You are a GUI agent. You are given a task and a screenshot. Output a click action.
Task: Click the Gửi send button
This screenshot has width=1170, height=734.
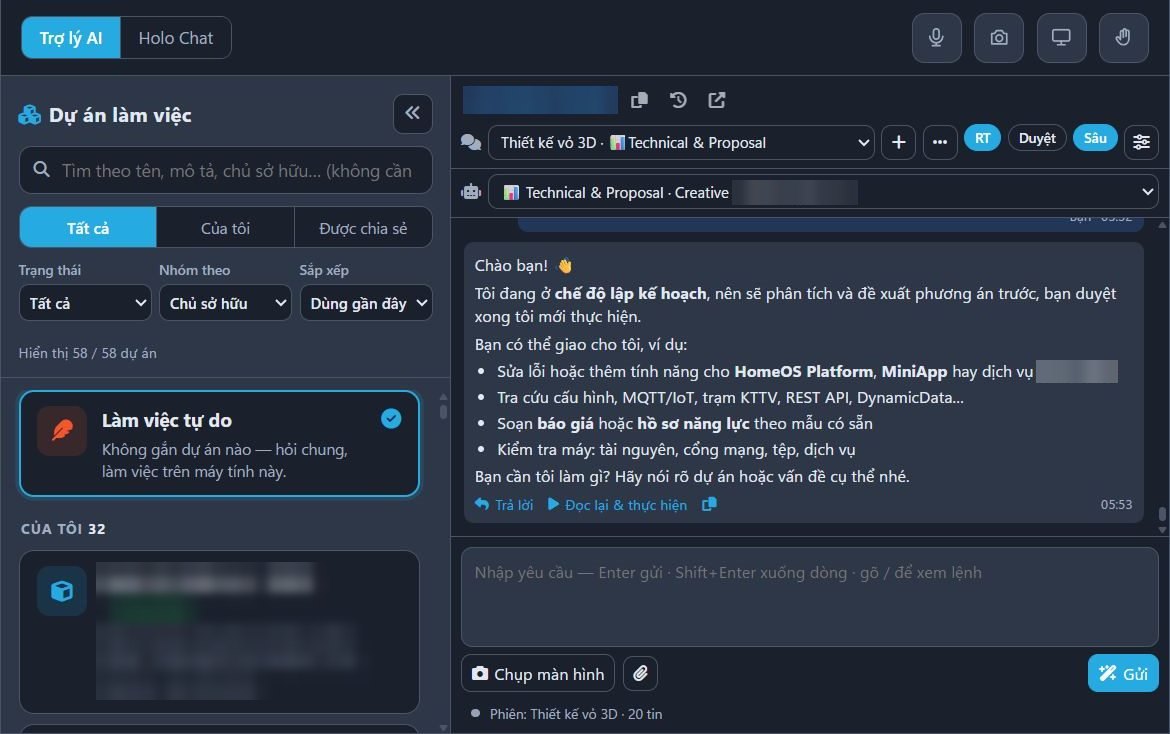click(1123, 673)
